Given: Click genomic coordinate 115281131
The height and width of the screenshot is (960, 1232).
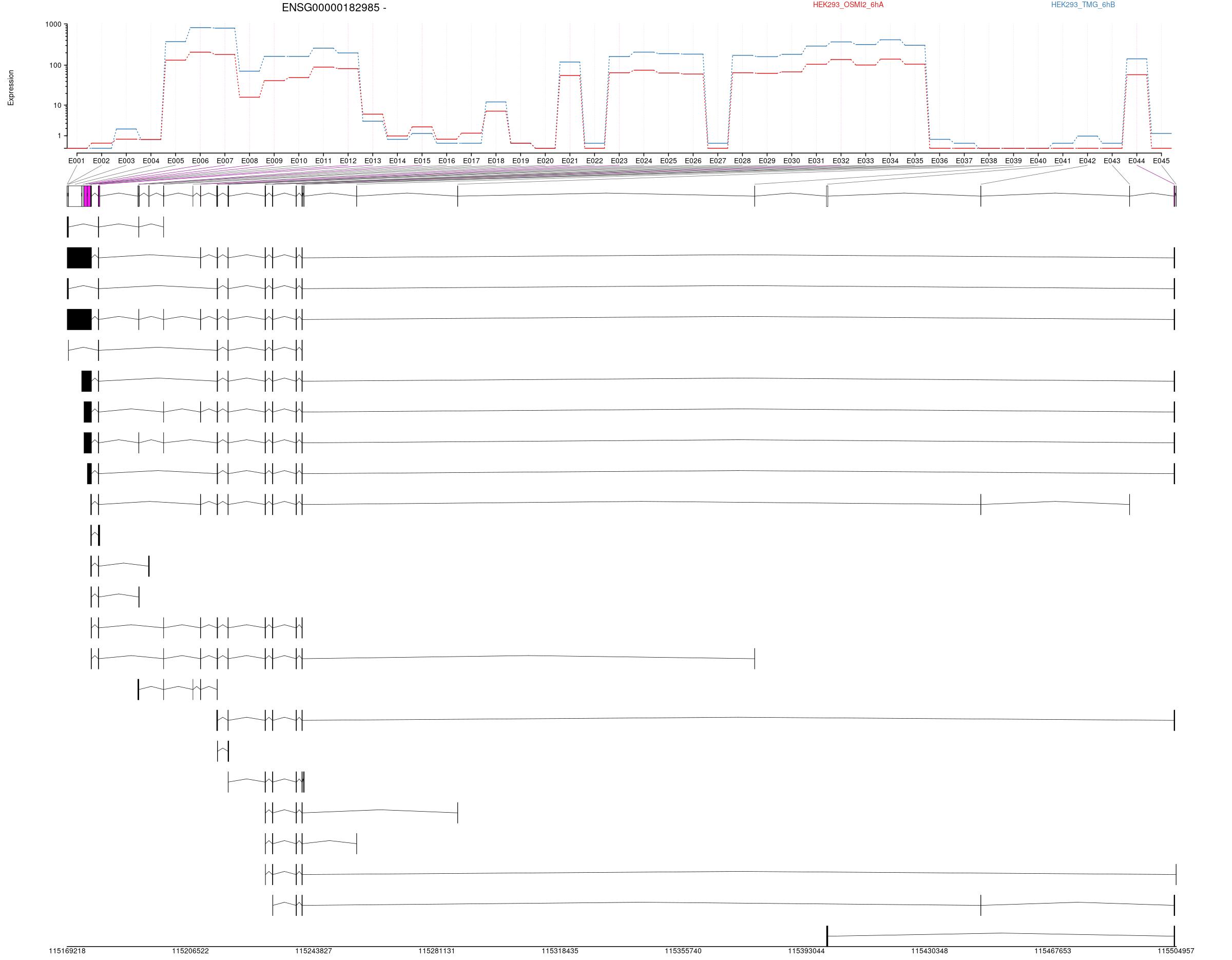Looking at the screenshot, I should click(x=437, y=951).
